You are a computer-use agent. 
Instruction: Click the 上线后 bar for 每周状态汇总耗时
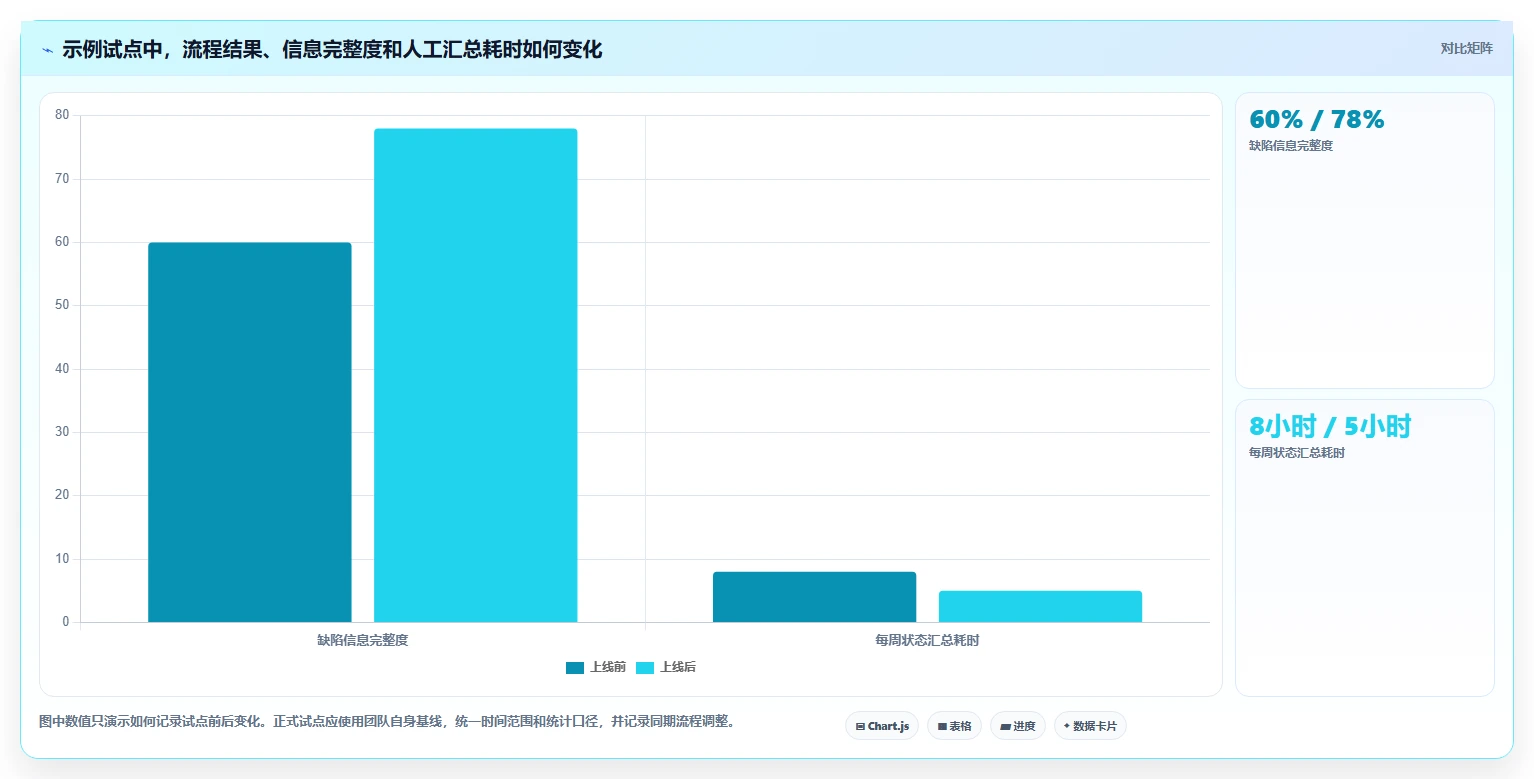1041,606
